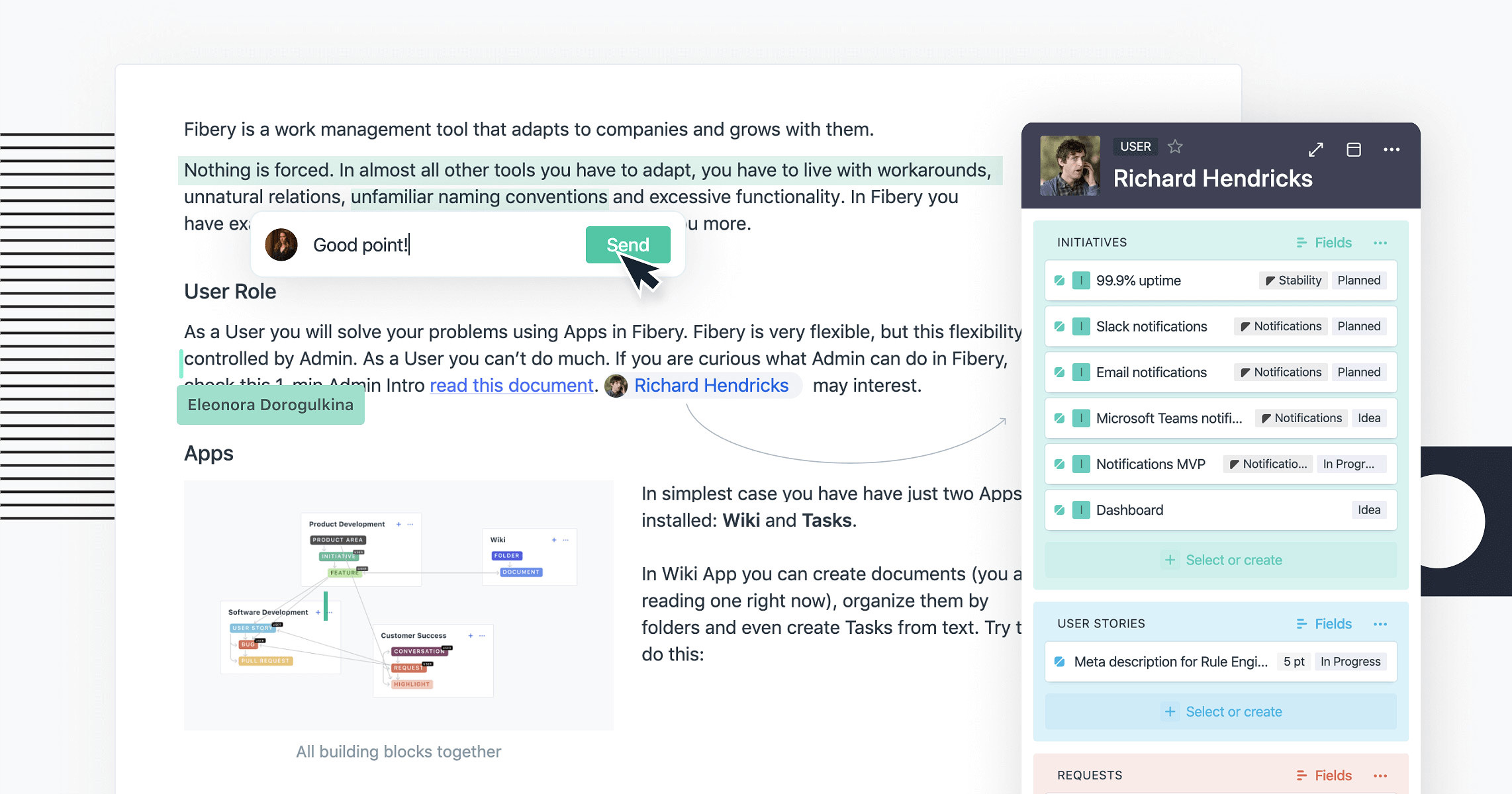Click the commenter avatar in comment box

point(281,245)
